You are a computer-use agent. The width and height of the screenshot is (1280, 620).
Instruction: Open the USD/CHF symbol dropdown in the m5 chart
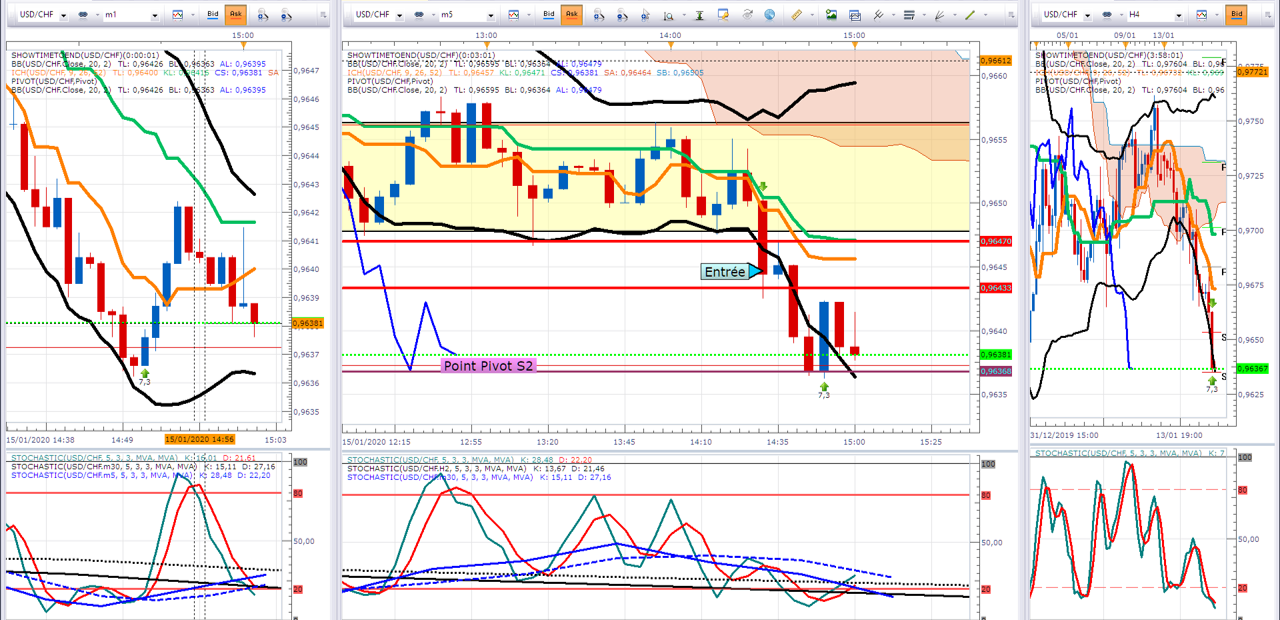point(400,15)
